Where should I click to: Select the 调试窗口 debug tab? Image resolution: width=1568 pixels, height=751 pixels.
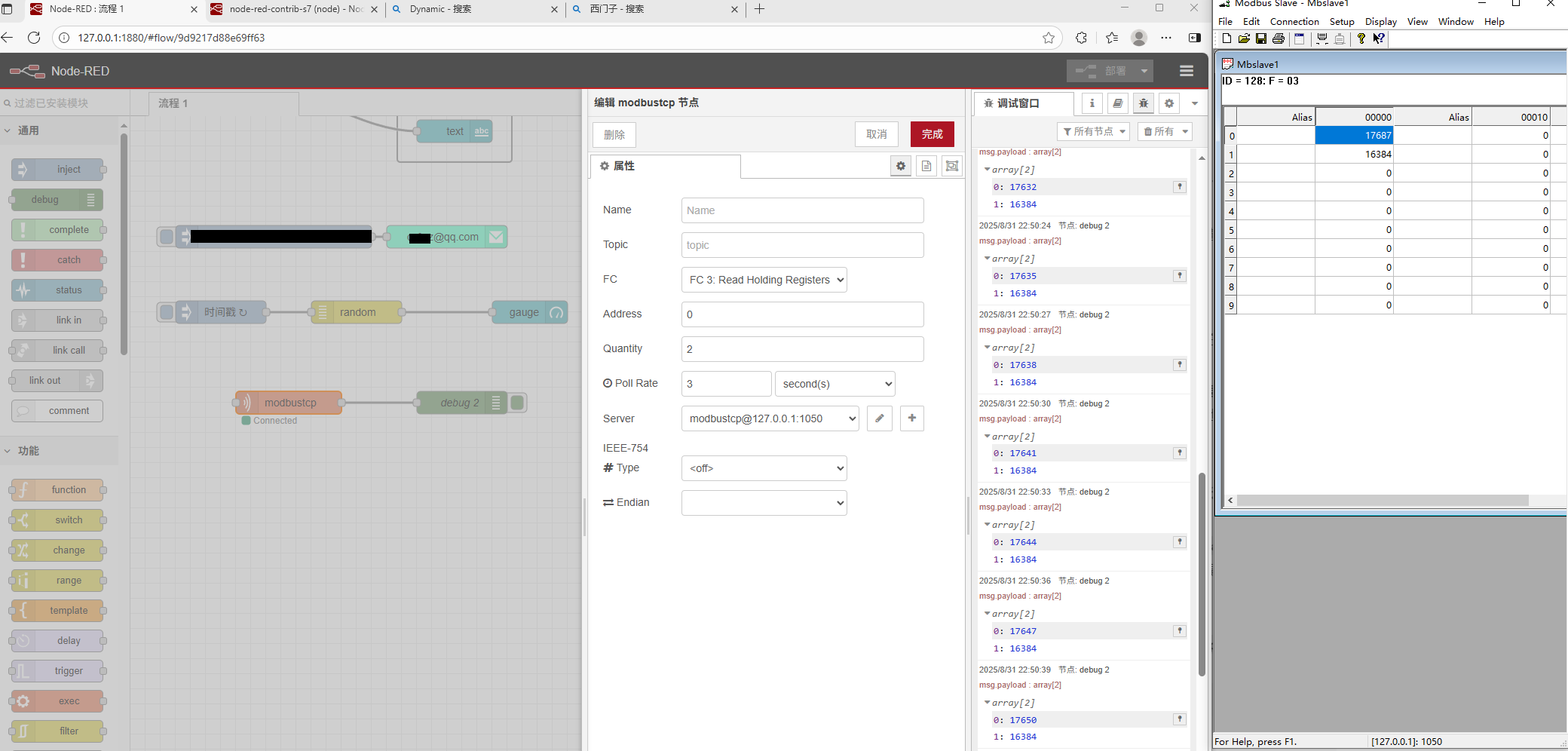[x=1024, y=103]
